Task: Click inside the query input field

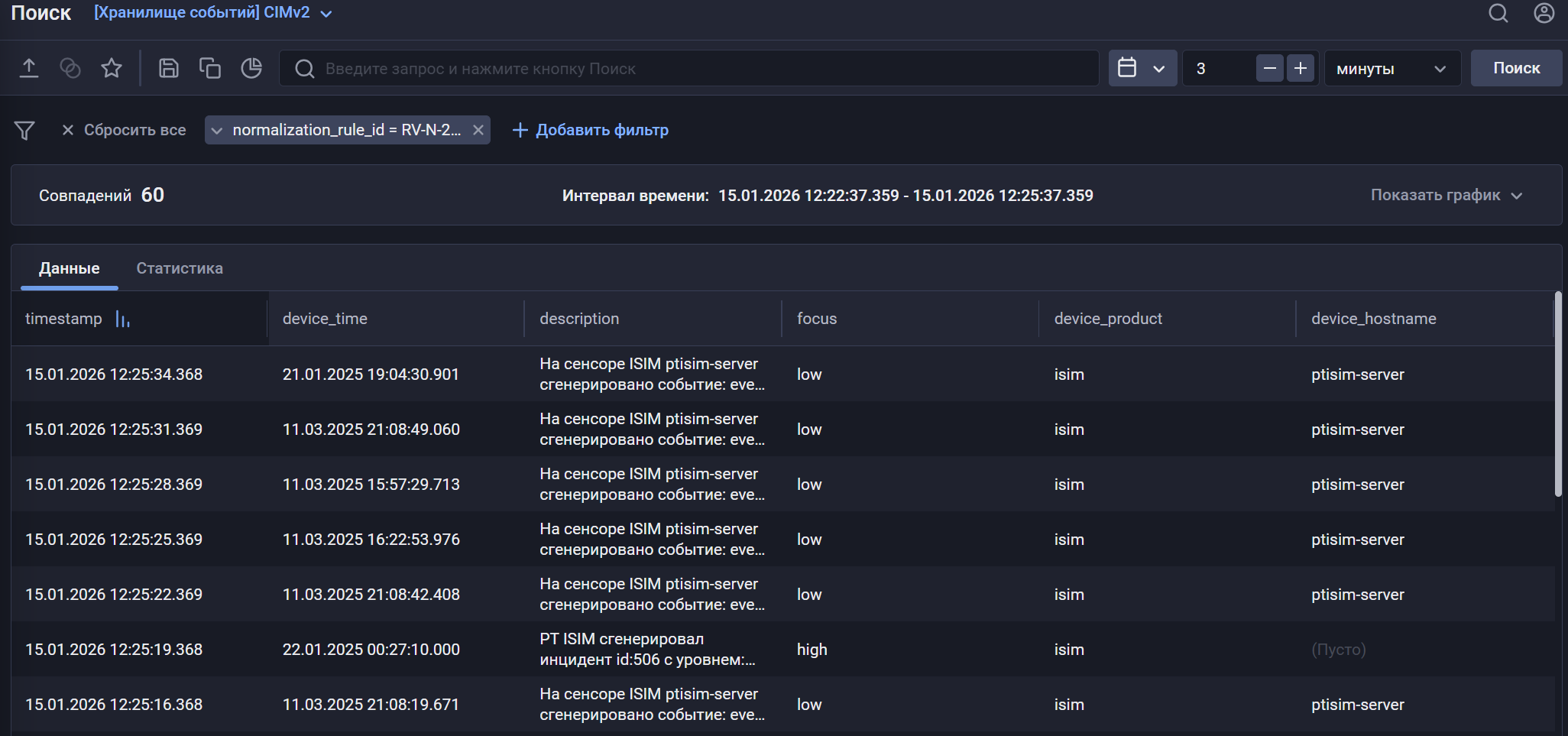Action: click(688, 67)
